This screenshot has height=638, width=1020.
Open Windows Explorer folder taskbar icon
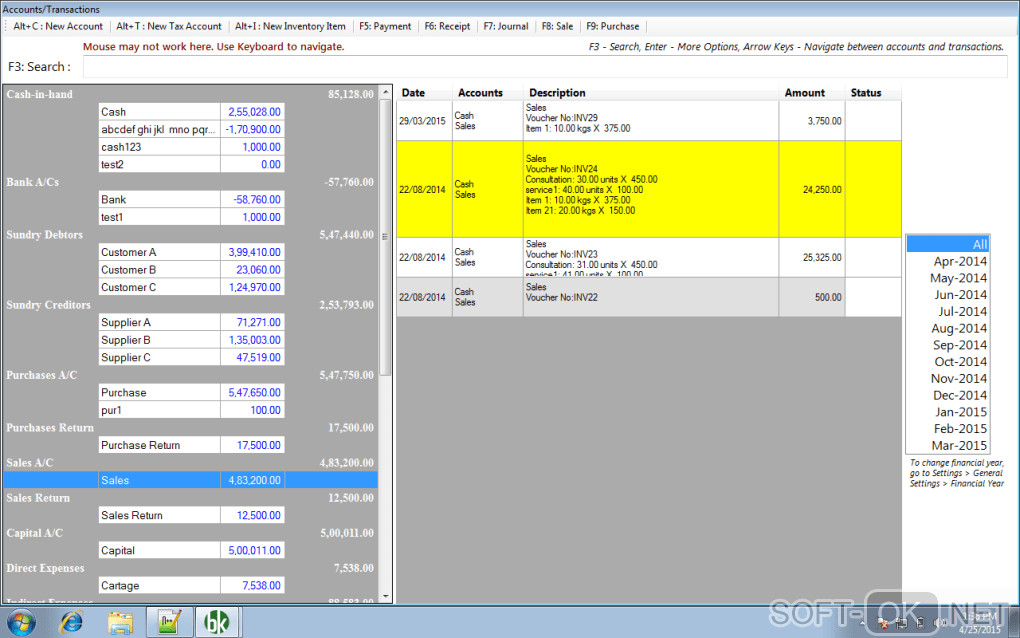tap(120, 622)
